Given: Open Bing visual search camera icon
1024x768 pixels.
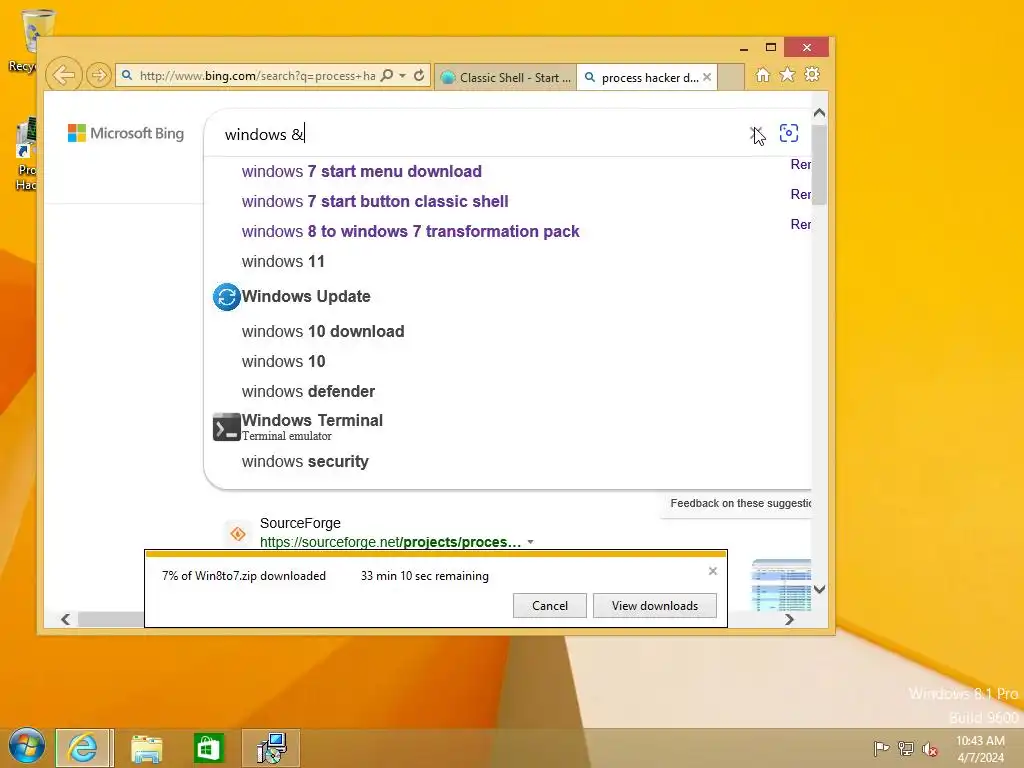Looking at the screenshot, I should tap(789, 133).
